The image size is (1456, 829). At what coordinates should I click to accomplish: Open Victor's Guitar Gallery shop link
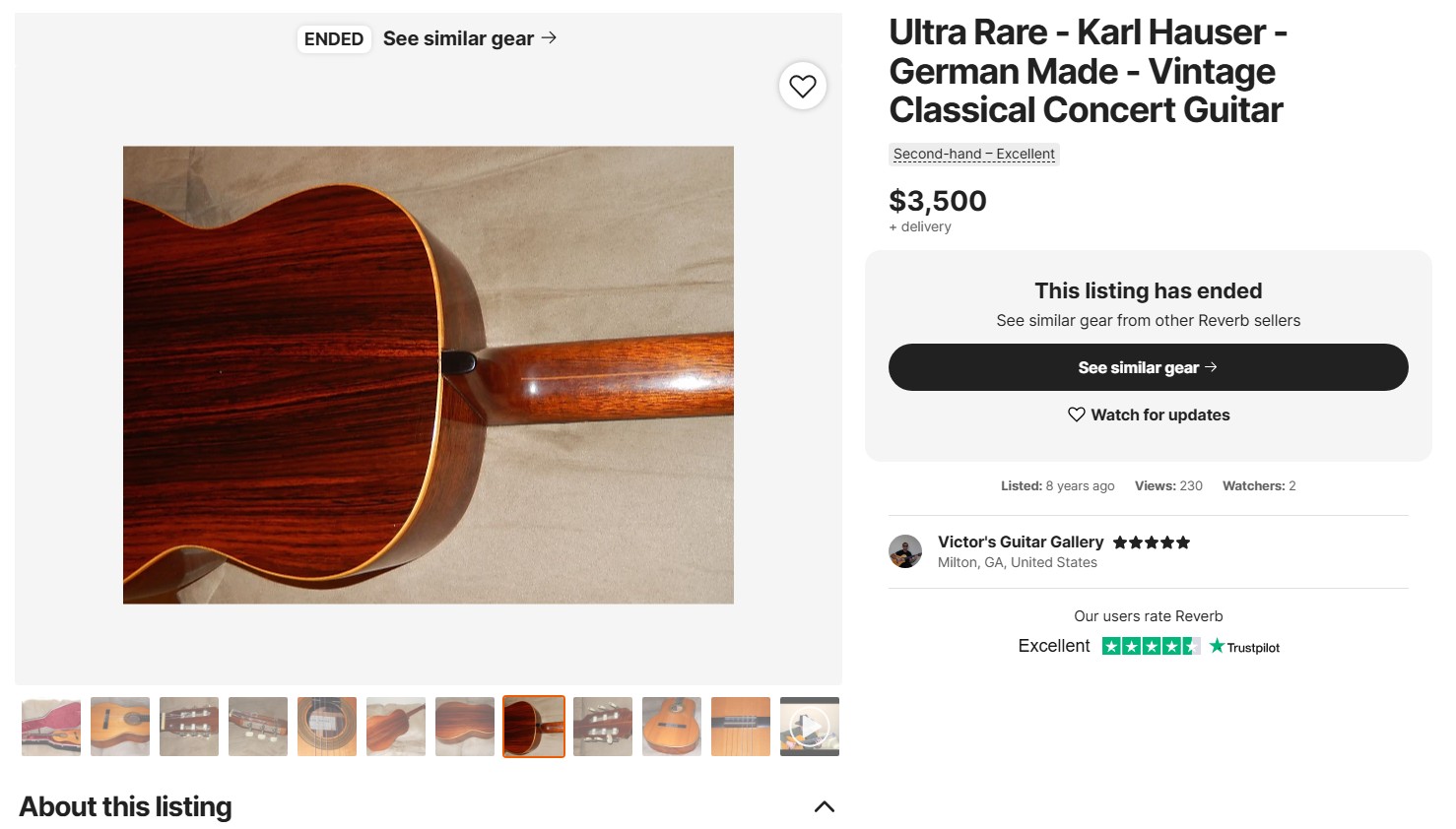coord(1020,542)
